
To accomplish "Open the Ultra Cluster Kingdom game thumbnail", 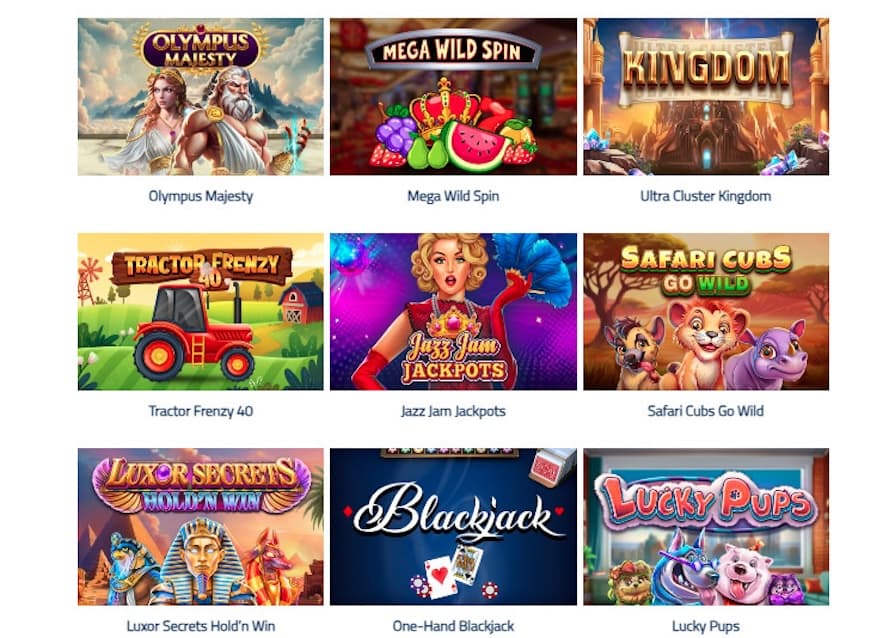I will pos(706,96).
